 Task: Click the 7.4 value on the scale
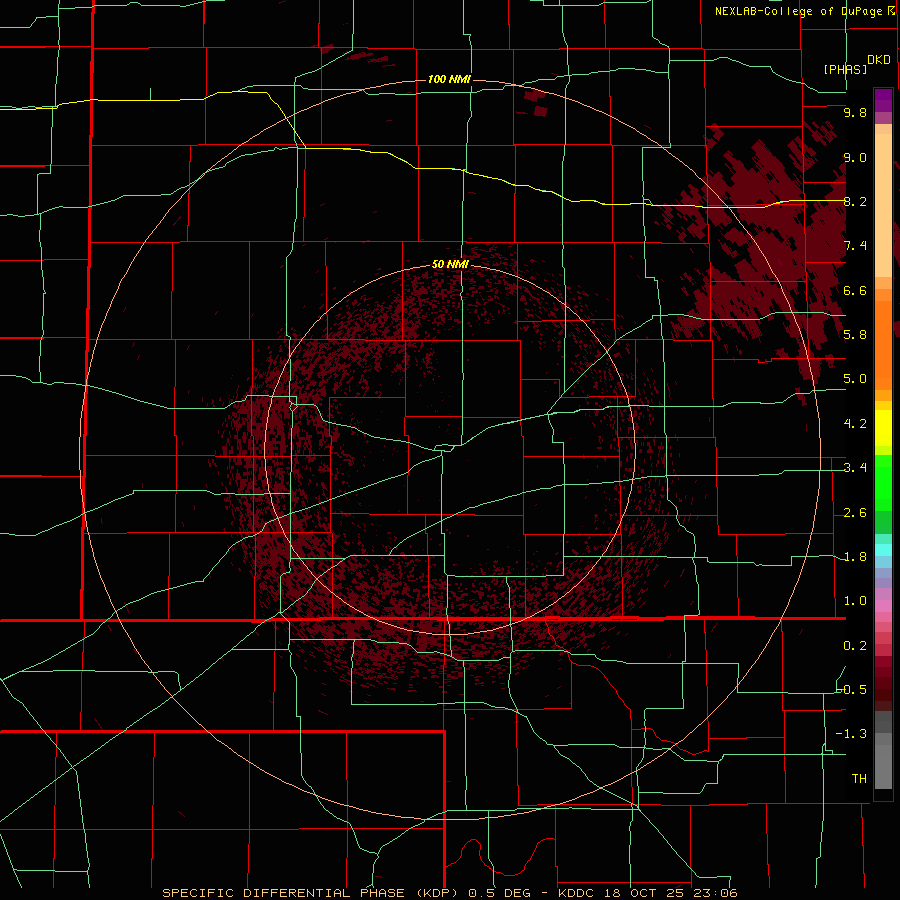coord(855,246)
